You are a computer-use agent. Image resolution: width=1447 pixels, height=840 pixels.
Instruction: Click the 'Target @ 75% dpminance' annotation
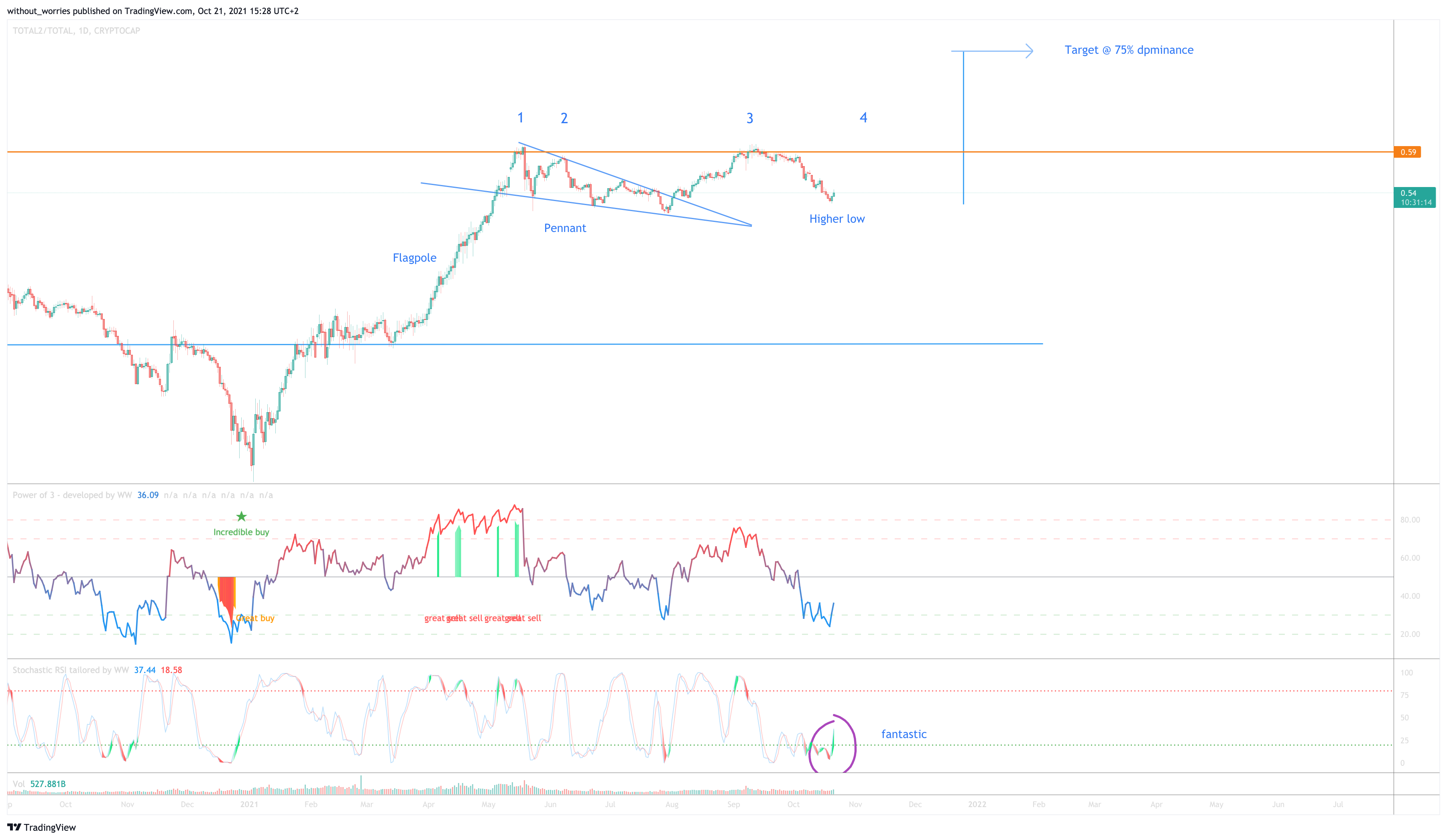1129,50
